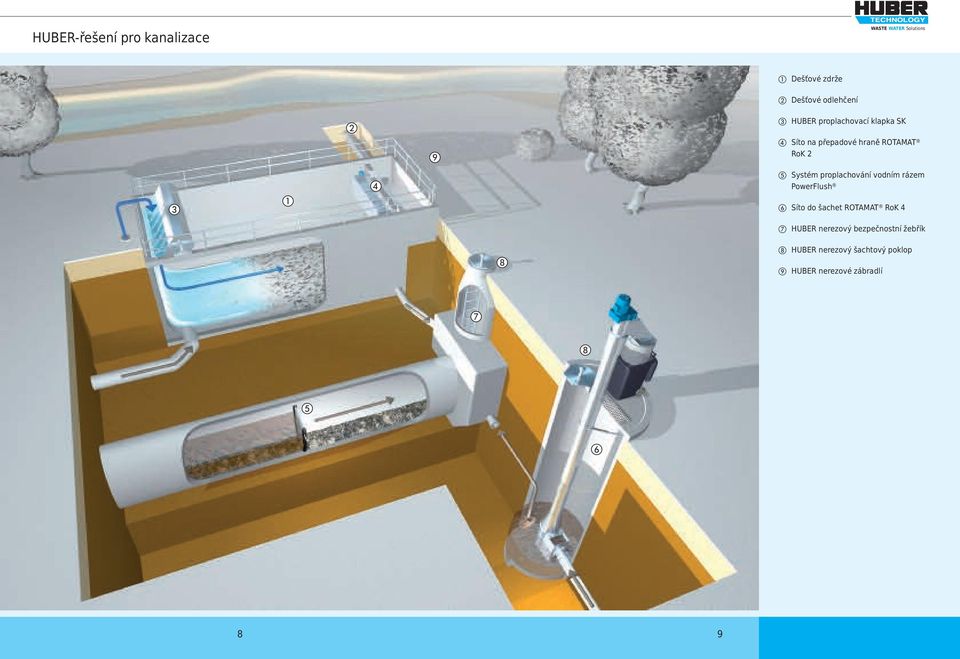Select the heading "HUBER-řešení pro kanalizace"
The width and height of the screenshot is (960, 659).
[x=121, y=38]
